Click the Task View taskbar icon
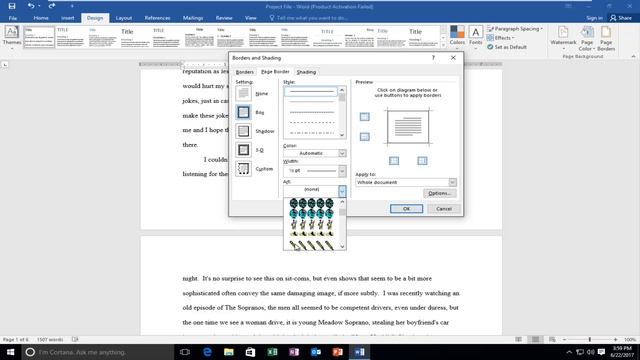Viewport: 640px width, 360px height. [185, 352]
